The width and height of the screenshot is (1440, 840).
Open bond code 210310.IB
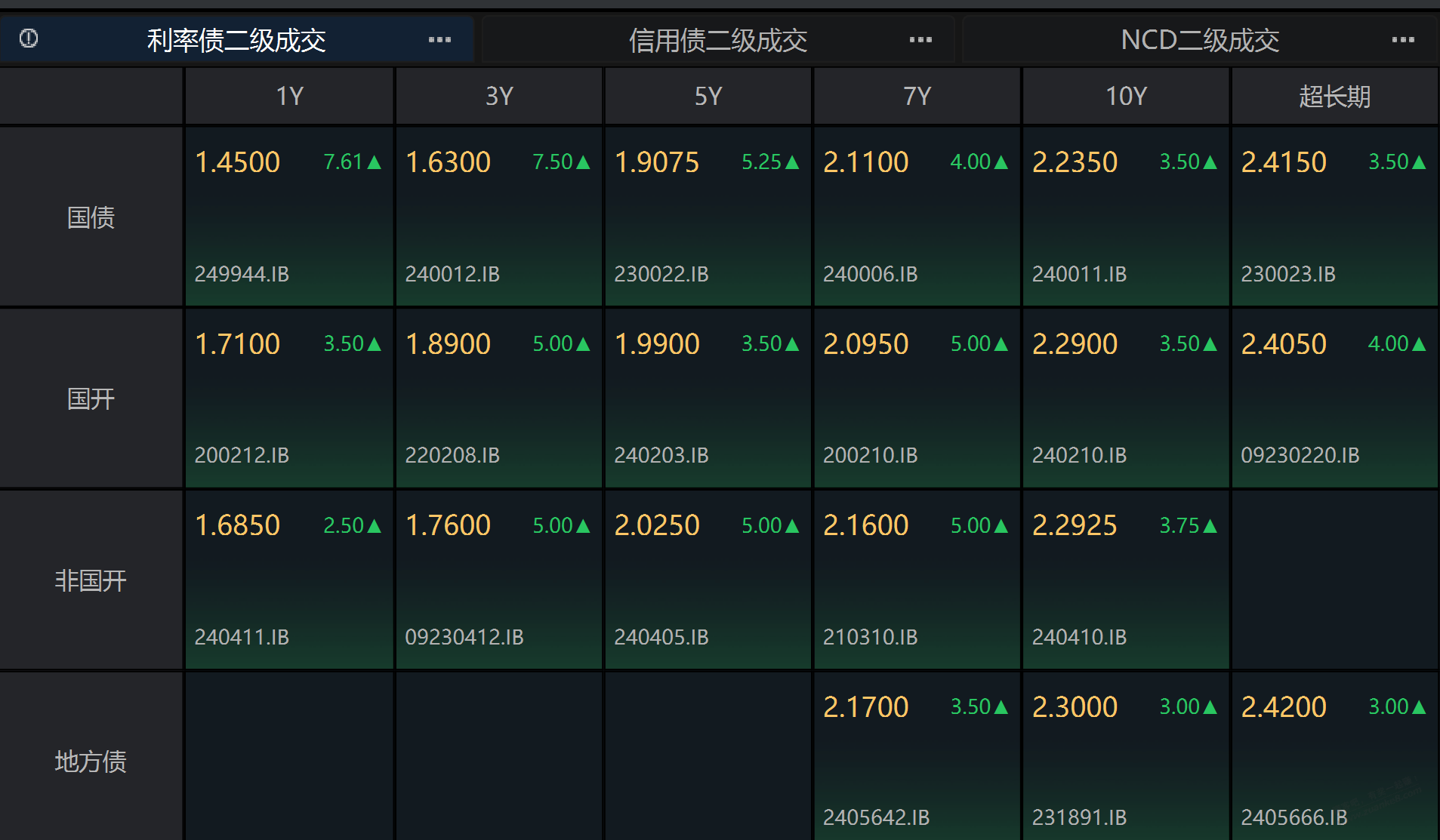tap(871, 637)
